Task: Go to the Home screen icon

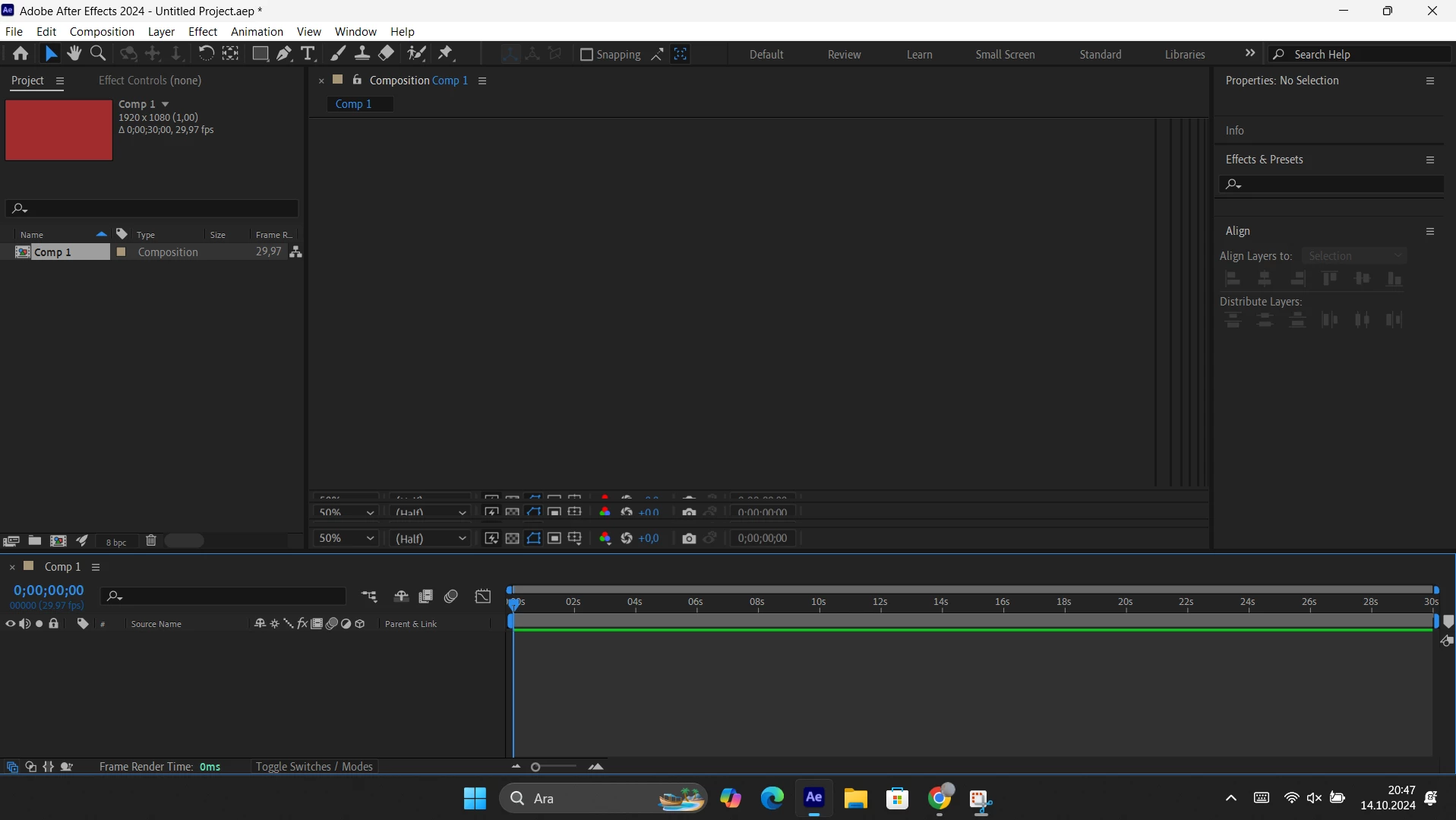Action: [21, 53]
